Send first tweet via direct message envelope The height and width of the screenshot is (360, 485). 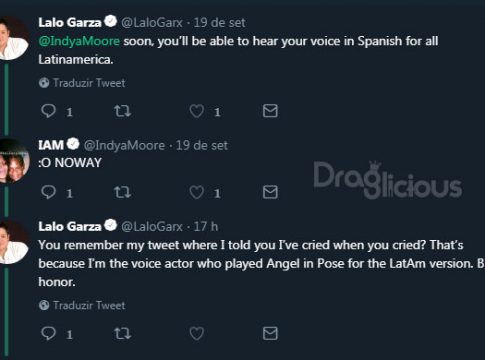(x=270, y=111)
